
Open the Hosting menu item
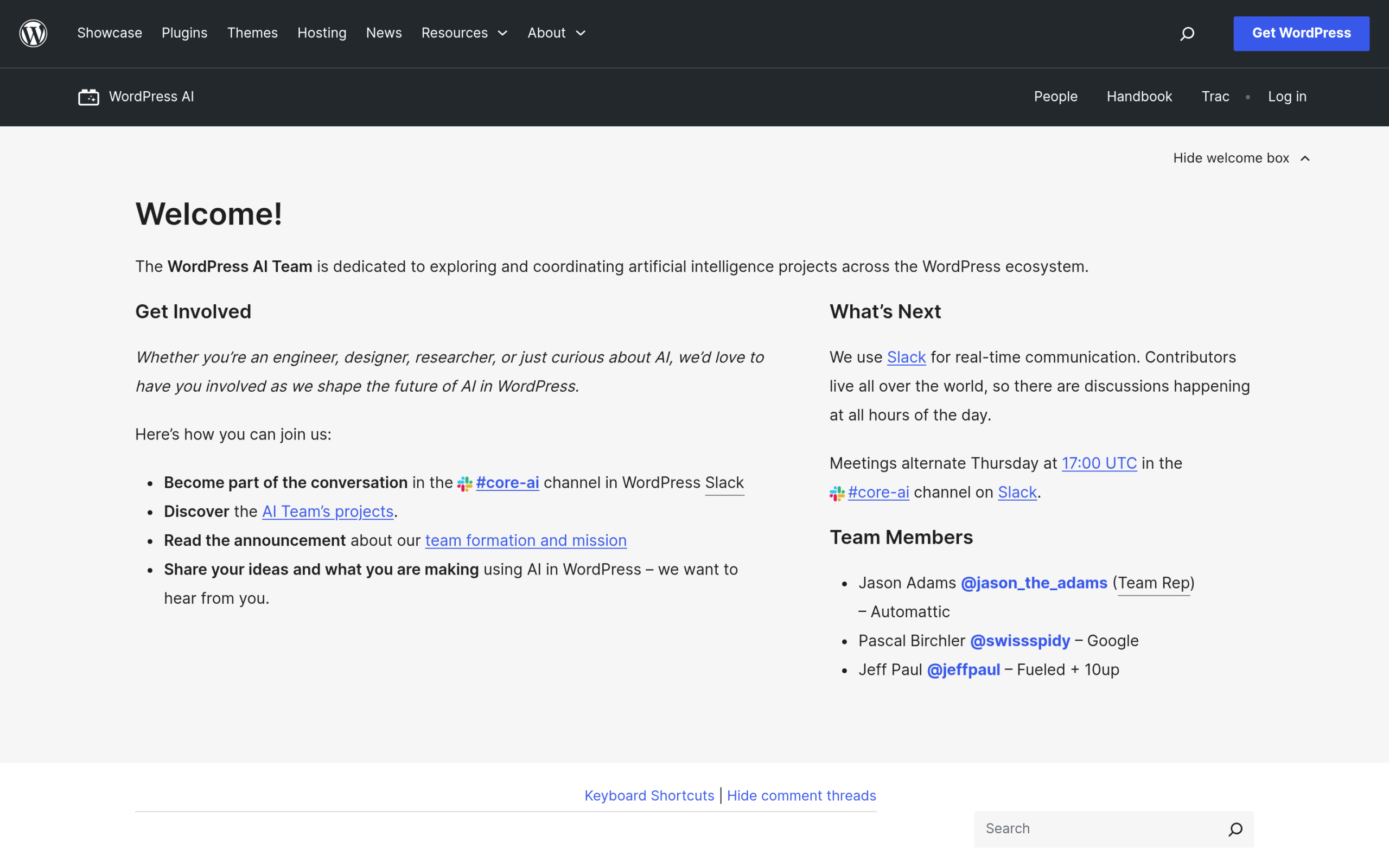click(322, 33)
